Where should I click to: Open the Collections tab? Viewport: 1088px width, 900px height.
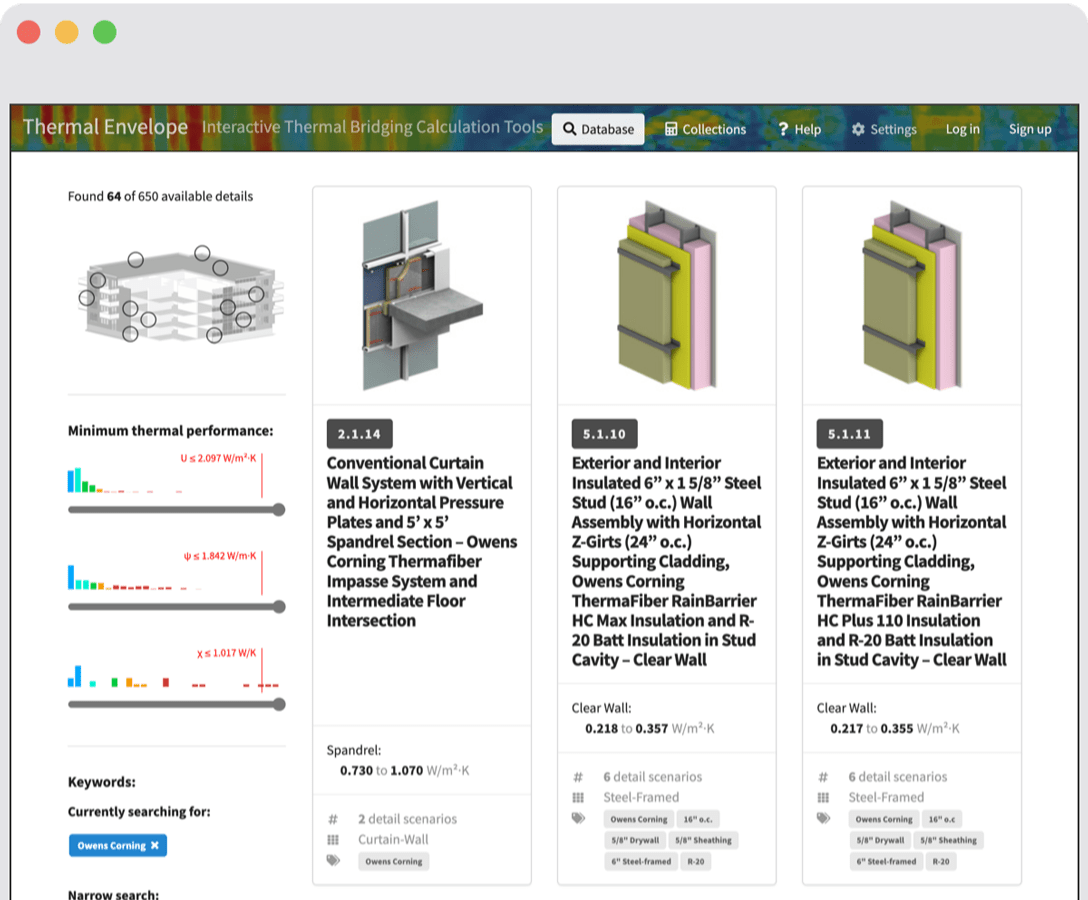coord(706,129)
